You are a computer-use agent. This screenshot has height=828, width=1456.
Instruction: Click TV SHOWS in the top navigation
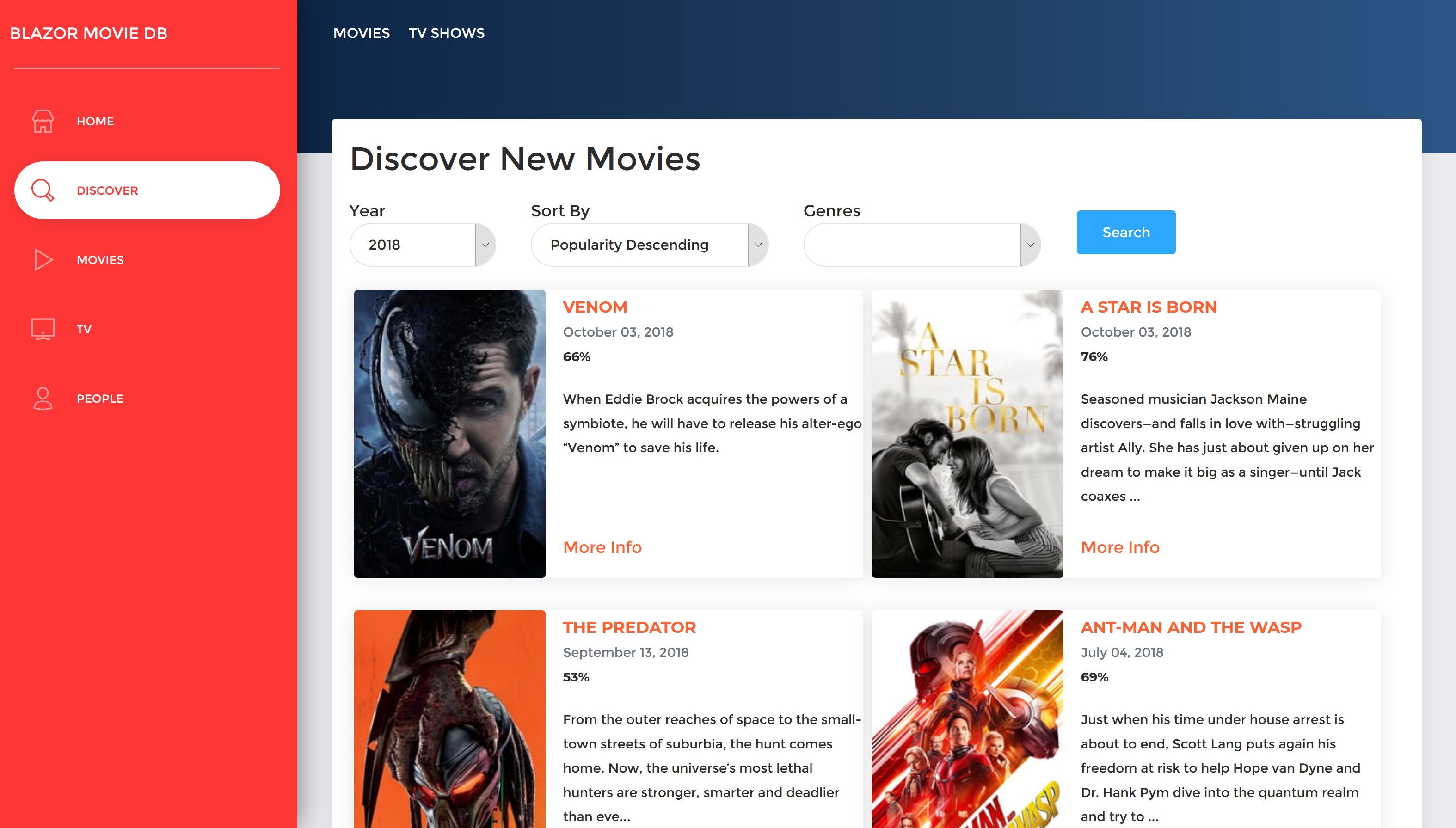tap(447, 33)
